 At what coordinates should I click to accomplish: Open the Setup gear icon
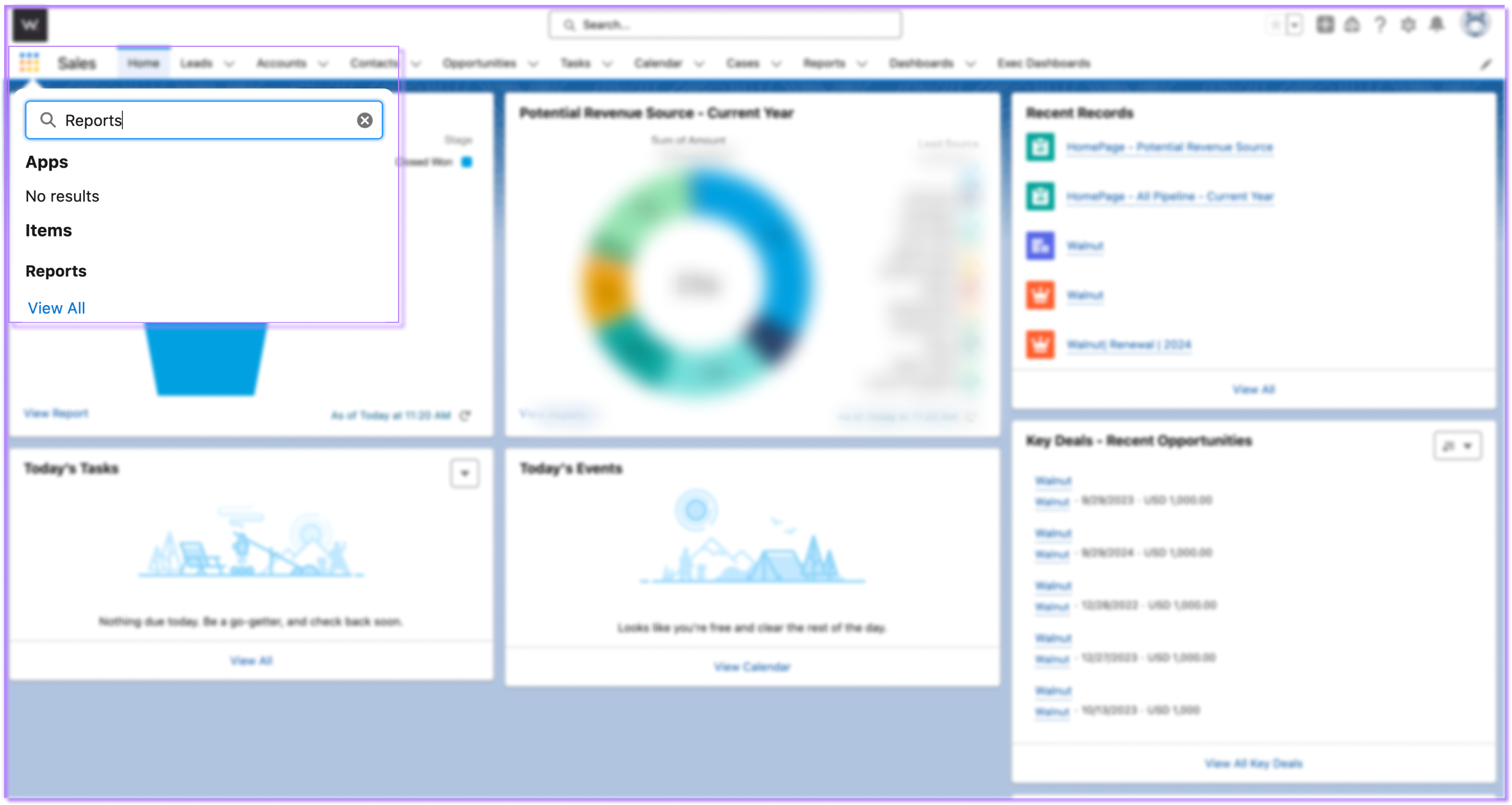1407,24
